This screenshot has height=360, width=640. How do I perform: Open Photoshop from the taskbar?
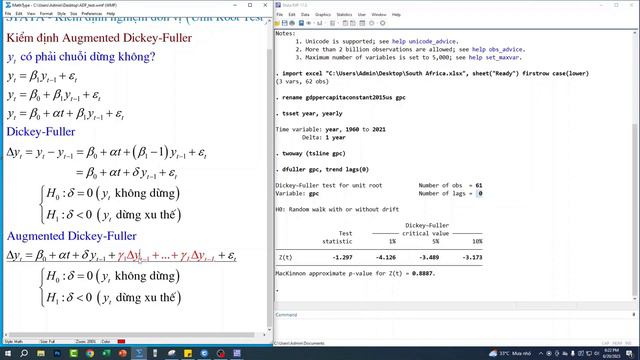57,353
